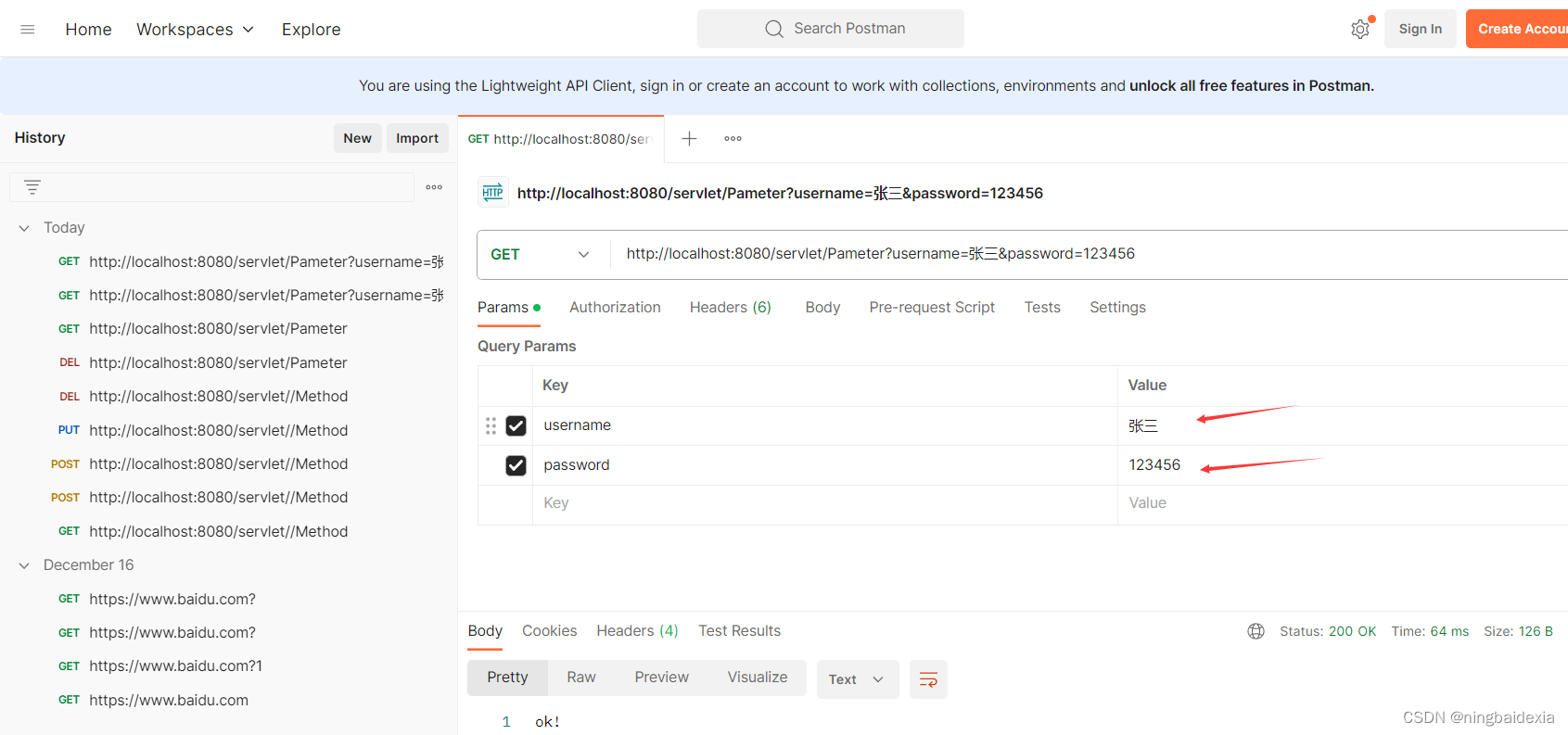The height and width of the screenshot is (735, 1568).
Task: Click the history filter input field
Action: (x=211, y=187)
